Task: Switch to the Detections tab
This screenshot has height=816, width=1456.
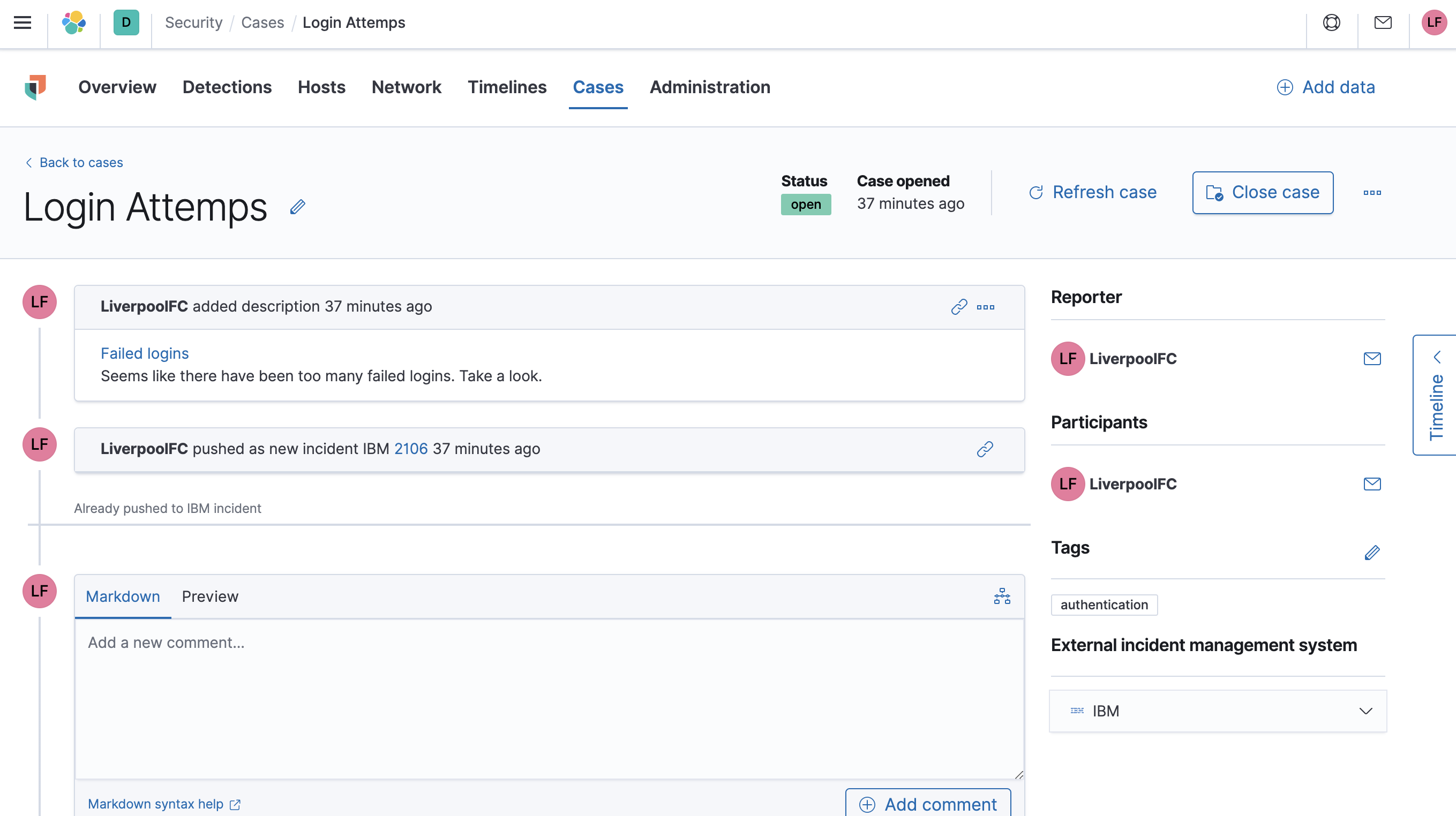Action: 227,87
